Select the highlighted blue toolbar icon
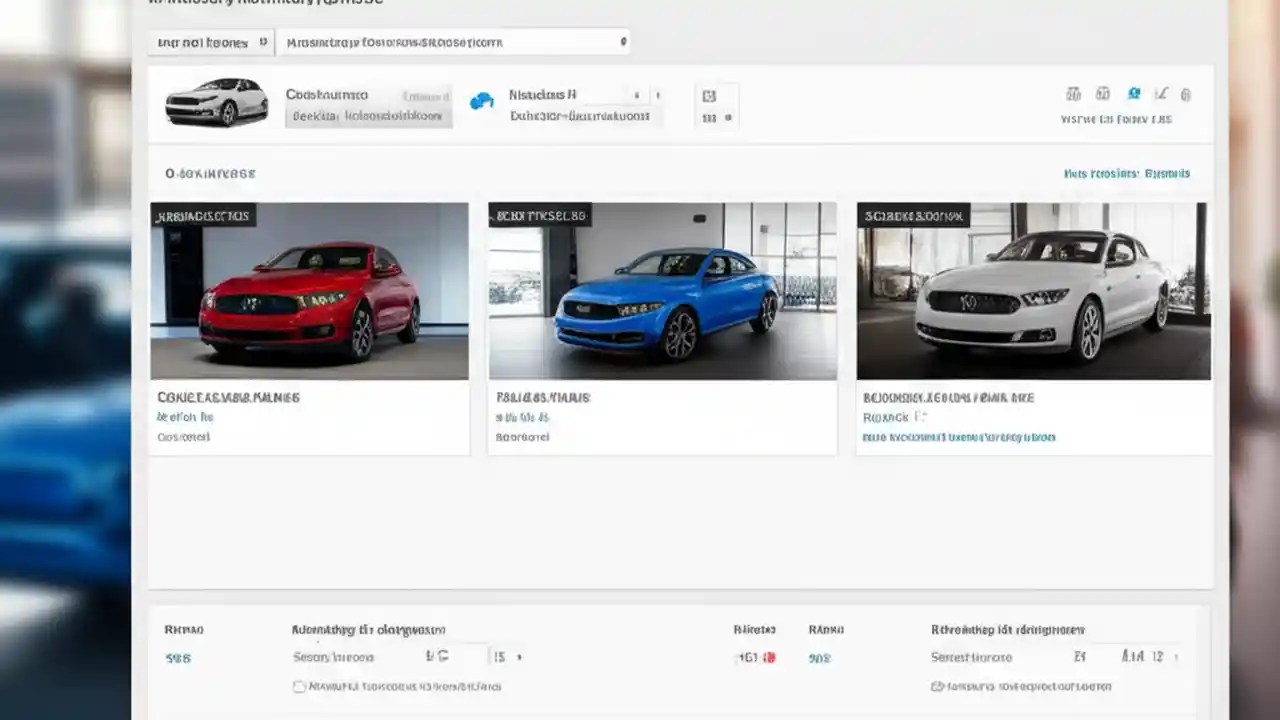This screenshot has height=720, width=1280. tap(1134, 94)
